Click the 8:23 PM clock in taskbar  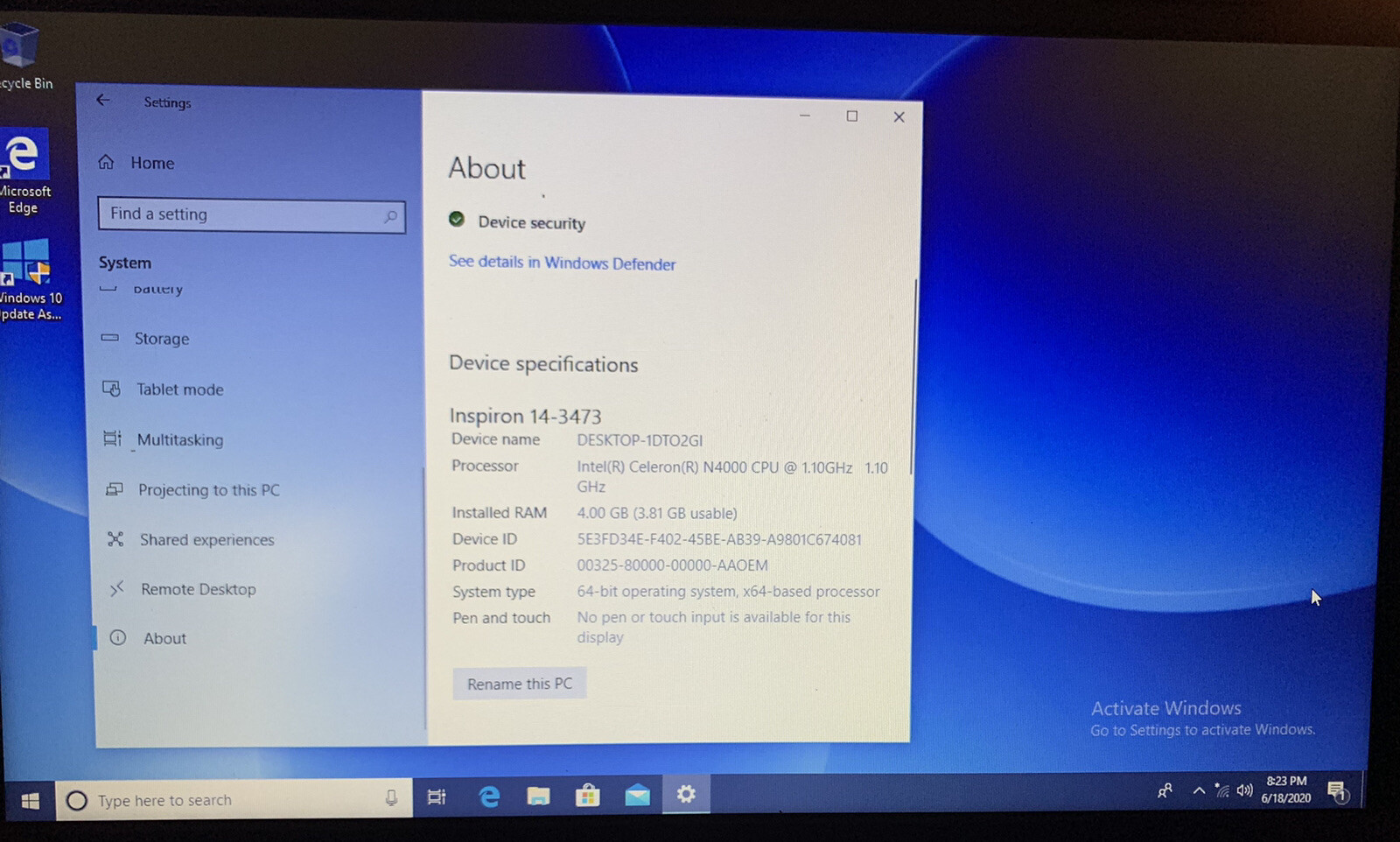[1286, 789]
